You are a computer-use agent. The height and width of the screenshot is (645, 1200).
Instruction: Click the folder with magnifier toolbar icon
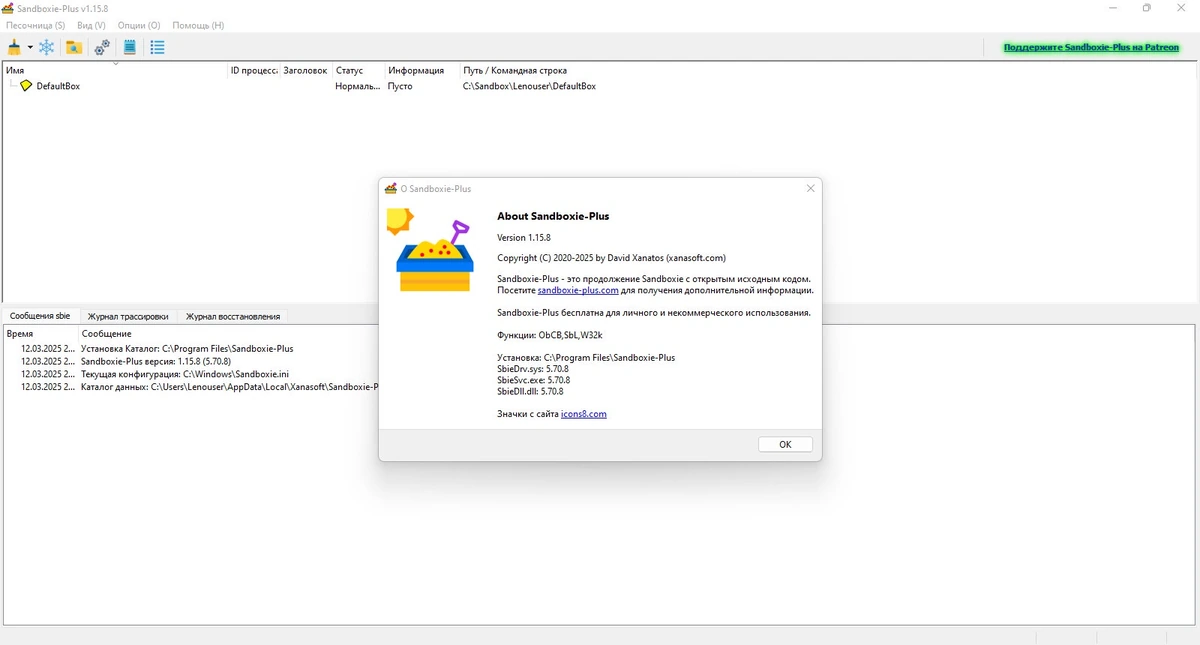[x=74, y=47]
